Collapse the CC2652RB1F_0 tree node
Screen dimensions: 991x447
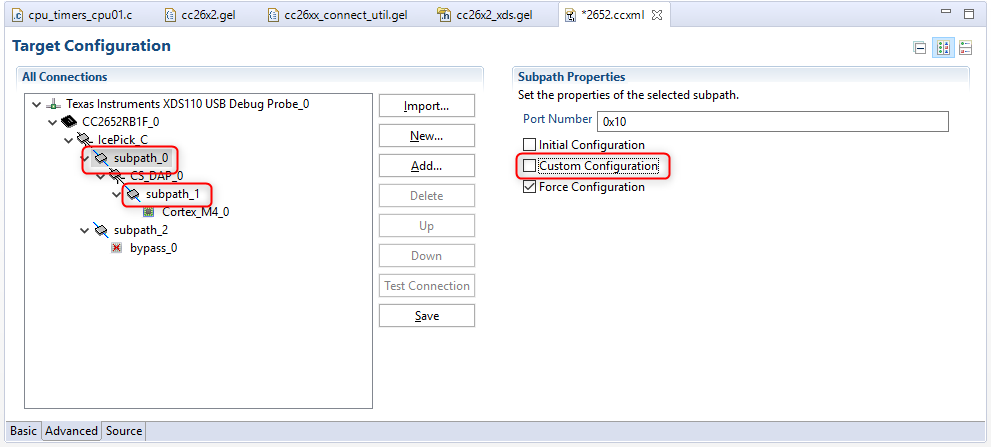point(53,121)
